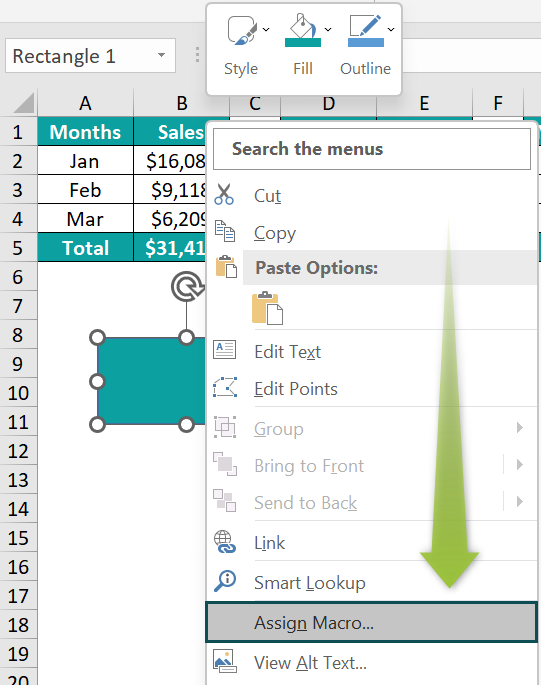Click the Search the menus box
Viewport: 541px width, 685px height.
click(x=372, y=149)
